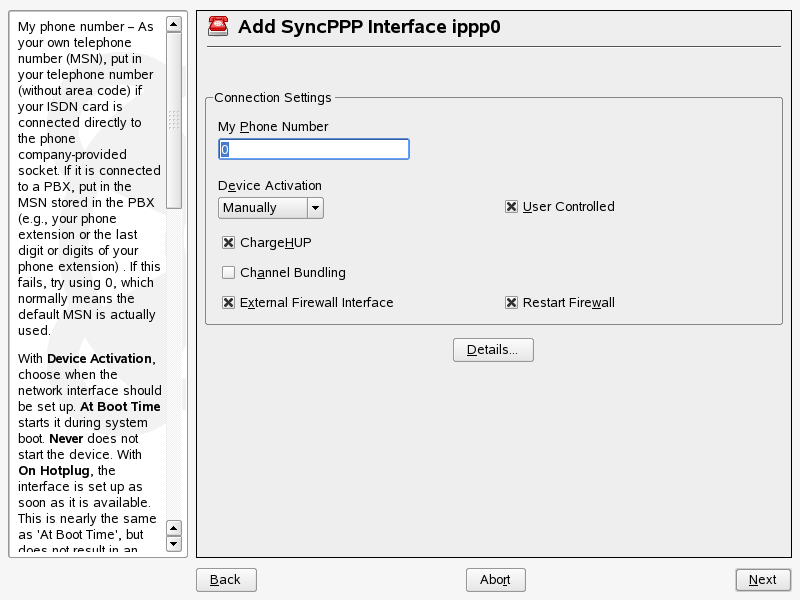Uncheck External Firewall Interface
Screen dimensions: 800x600
pos(229,303)
